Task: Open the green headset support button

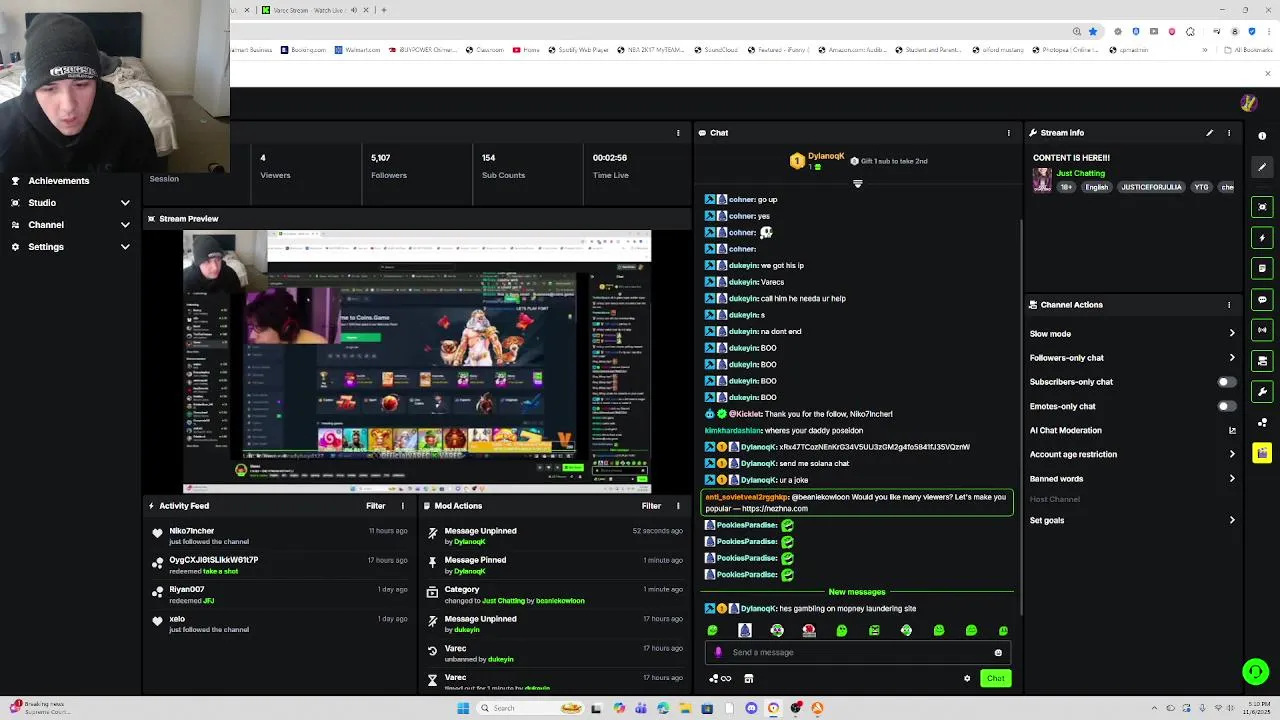Action: coord(1255,671)
